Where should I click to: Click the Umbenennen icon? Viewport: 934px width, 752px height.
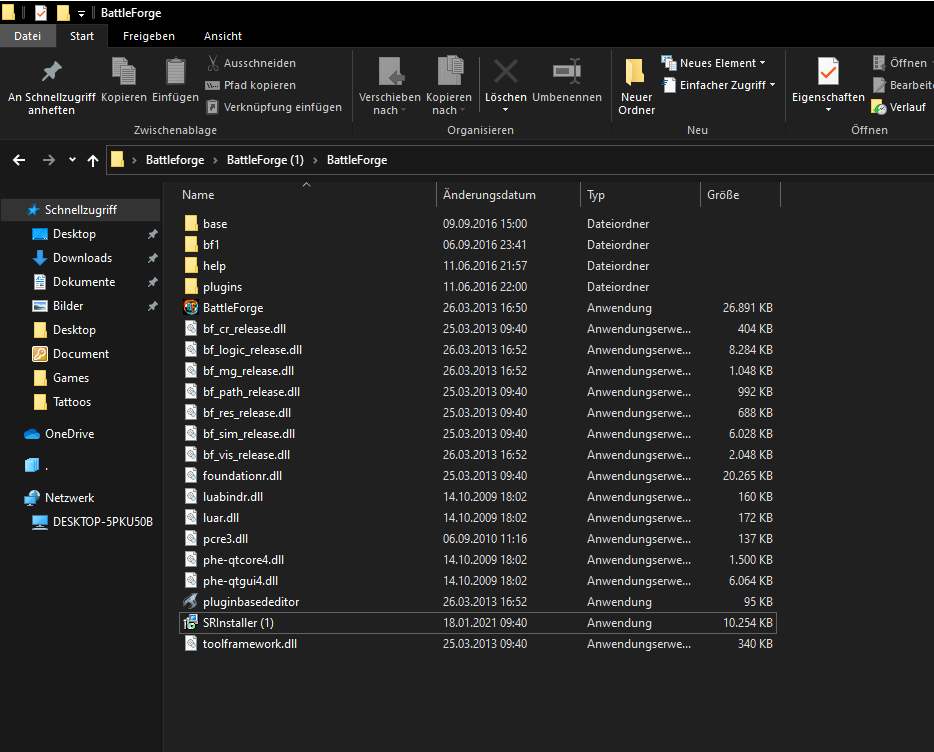click(x=567, y=72)
